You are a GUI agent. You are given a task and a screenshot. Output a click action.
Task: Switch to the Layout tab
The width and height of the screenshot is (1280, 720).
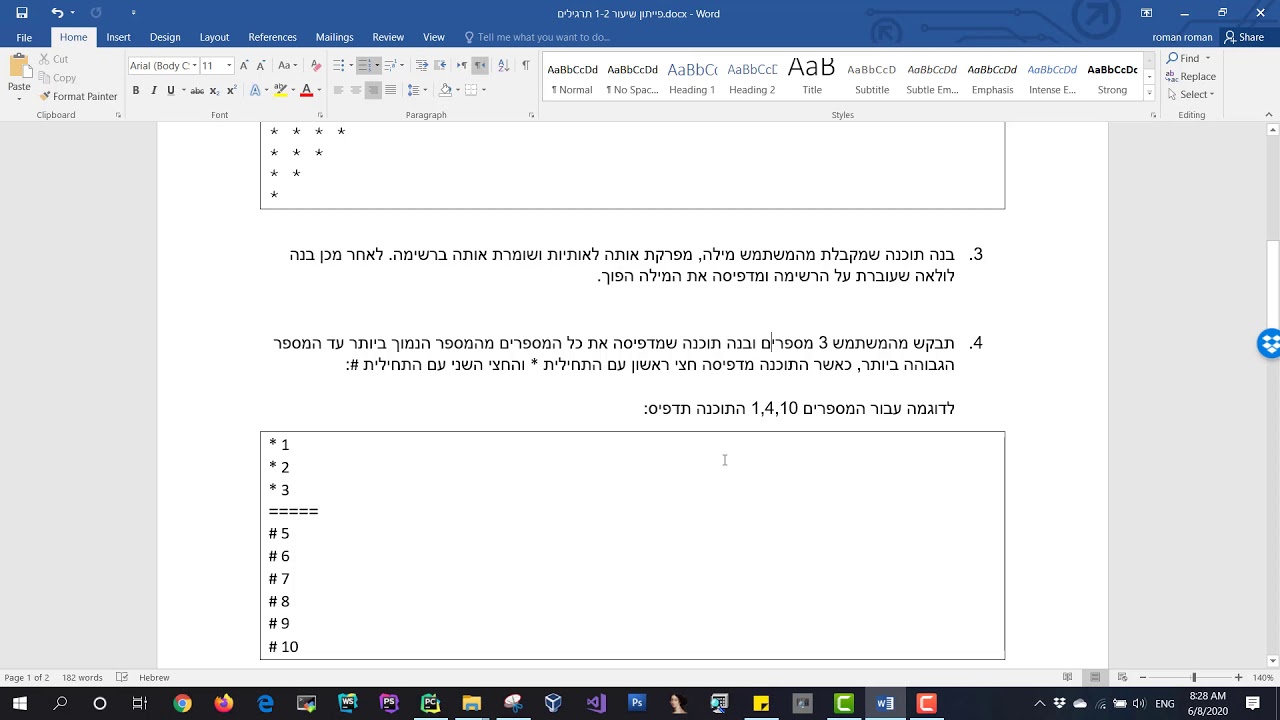click(214, 37)
